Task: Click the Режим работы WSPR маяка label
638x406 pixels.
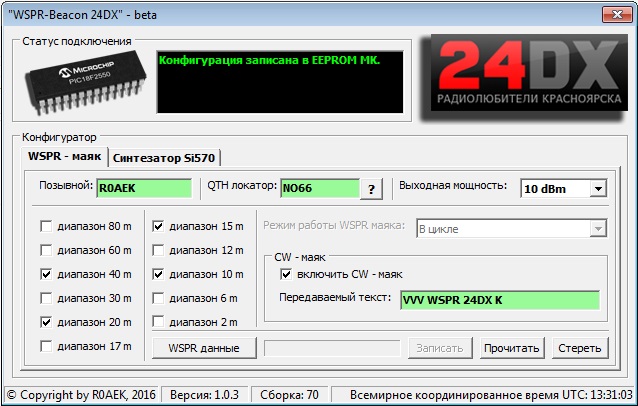Action: pos(334,225)
